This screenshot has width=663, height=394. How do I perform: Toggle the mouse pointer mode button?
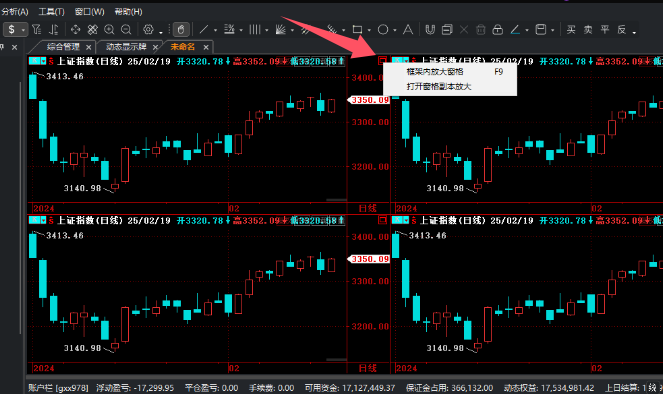(181, 30)
